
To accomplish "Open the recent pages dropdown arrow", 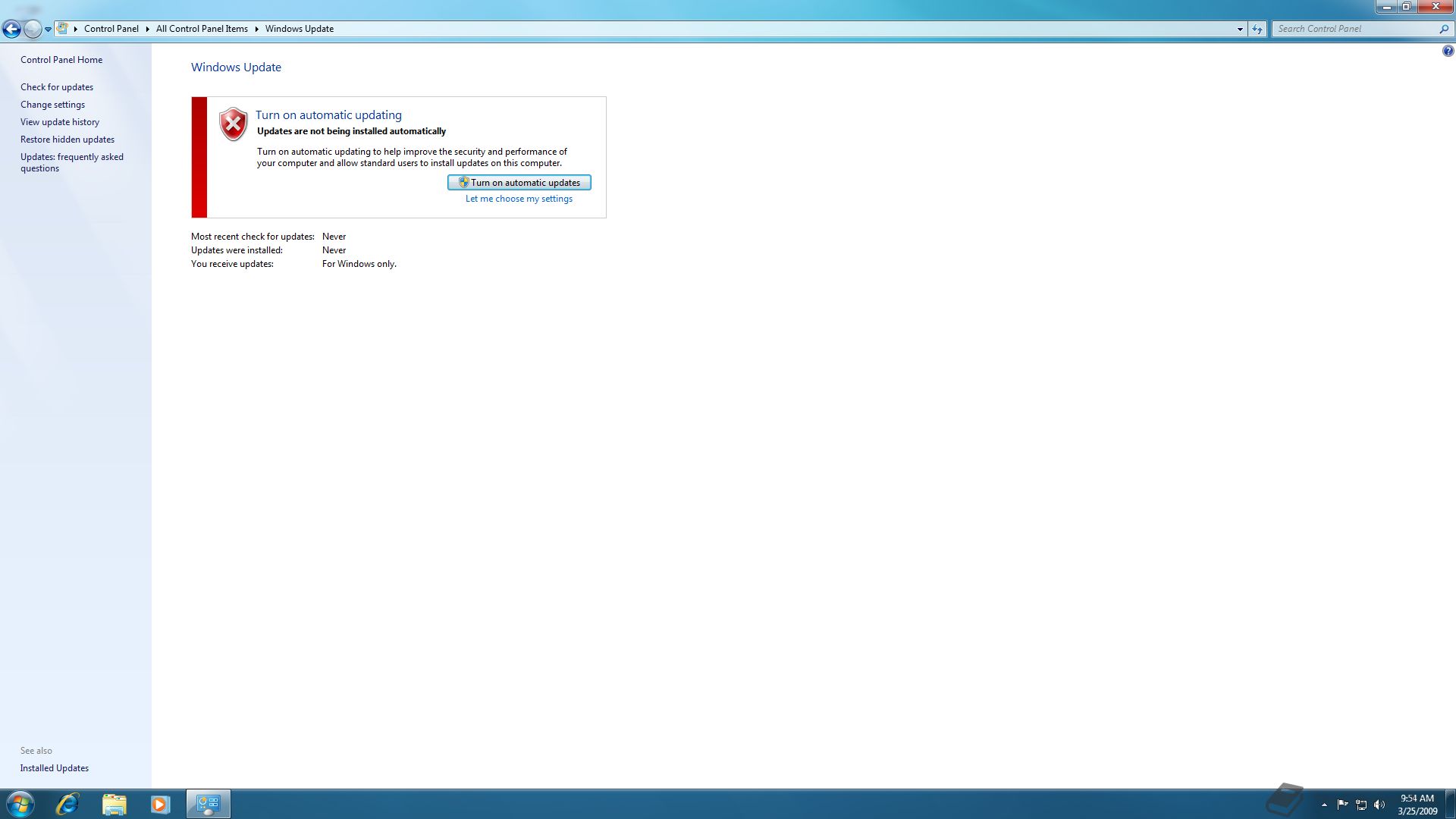I will [48, 29].
